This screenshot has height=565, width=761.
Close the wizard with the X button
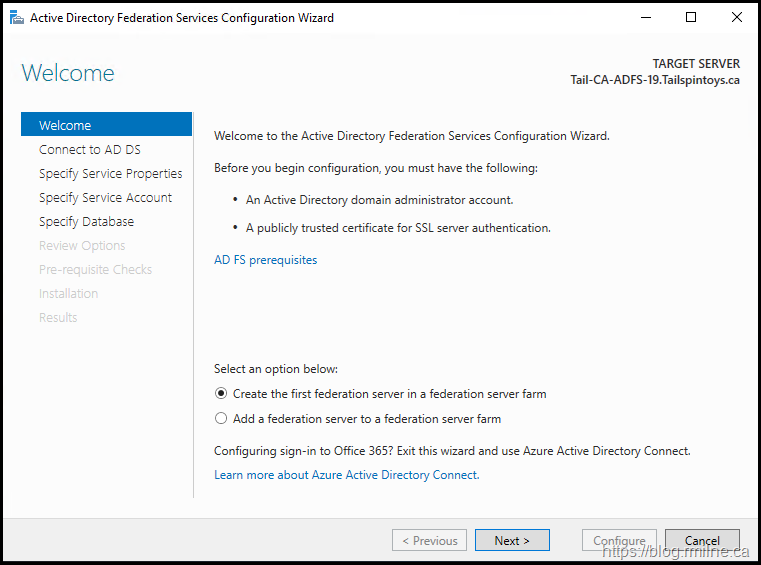[736, 17]
